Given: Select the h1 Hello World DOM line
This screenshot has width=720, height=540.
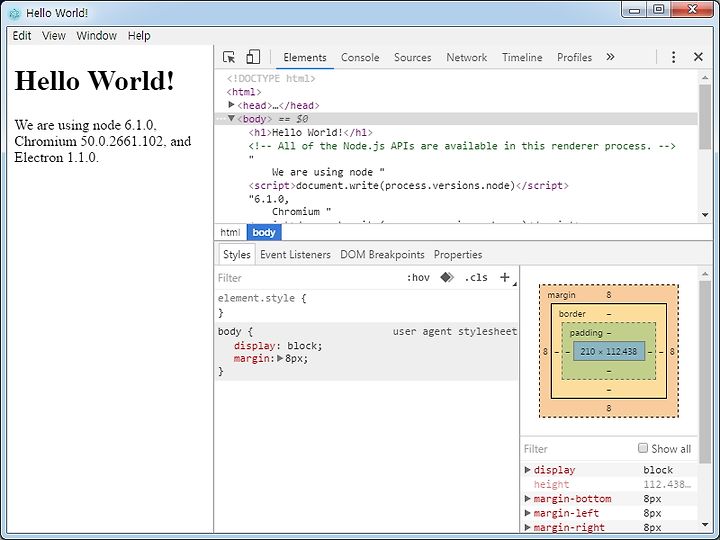Looking at the screenshot, I should pos(311,133).
